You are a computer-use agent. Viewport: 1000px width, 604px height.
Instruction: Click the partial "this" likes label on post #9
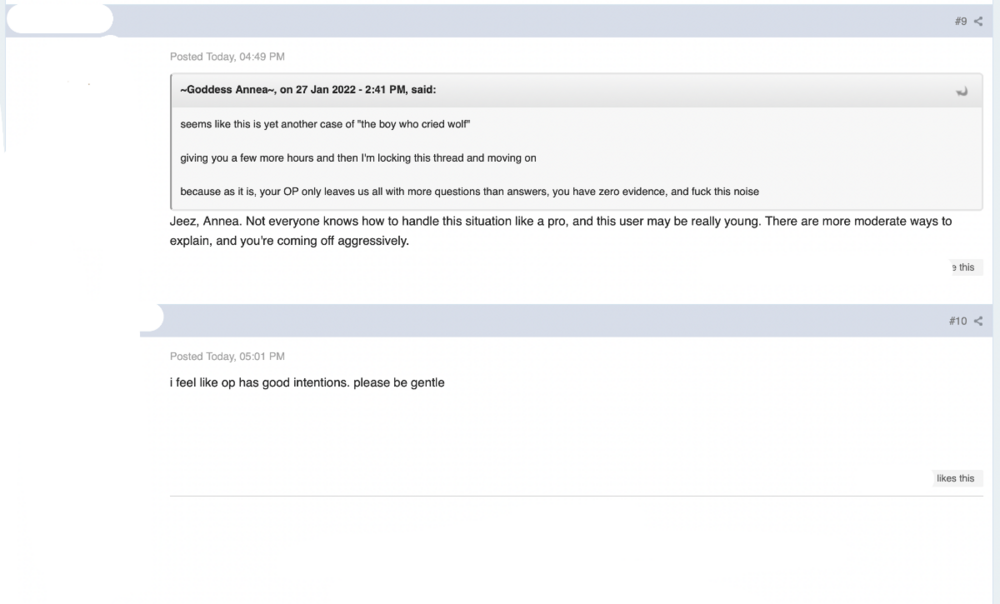click(x=964, y=267)
